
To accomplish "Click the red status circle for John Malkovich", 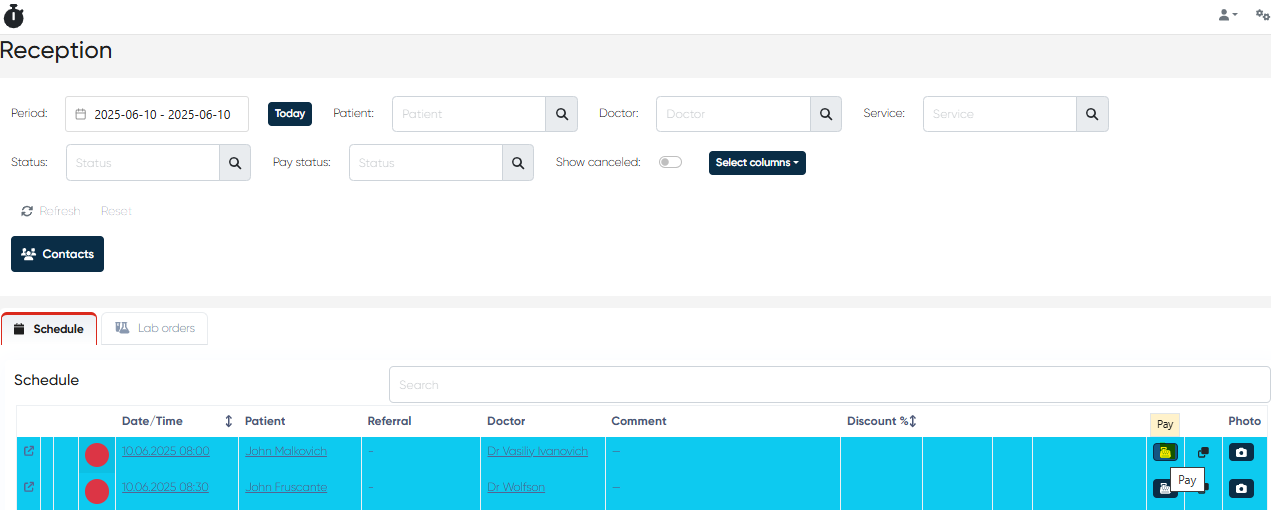I will [x=97, y=455].
